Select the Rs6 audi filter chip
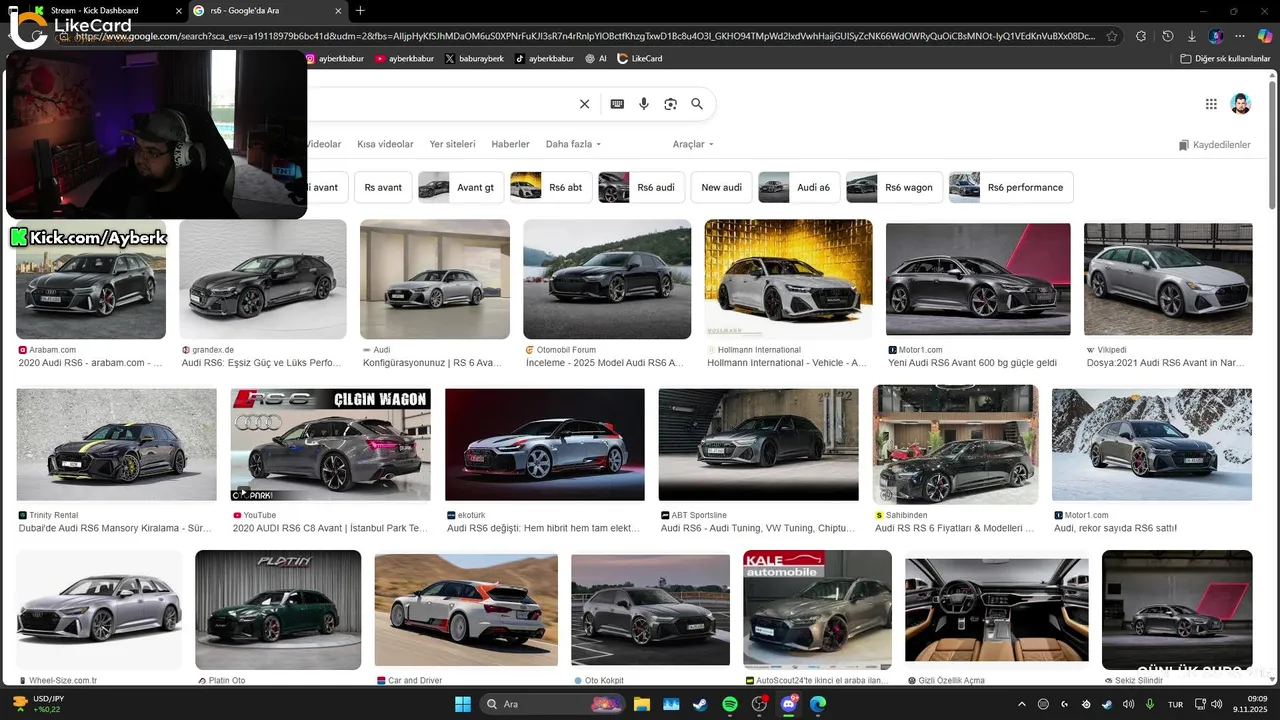The height and width of the screenshot is (720, 1280). 642,187
